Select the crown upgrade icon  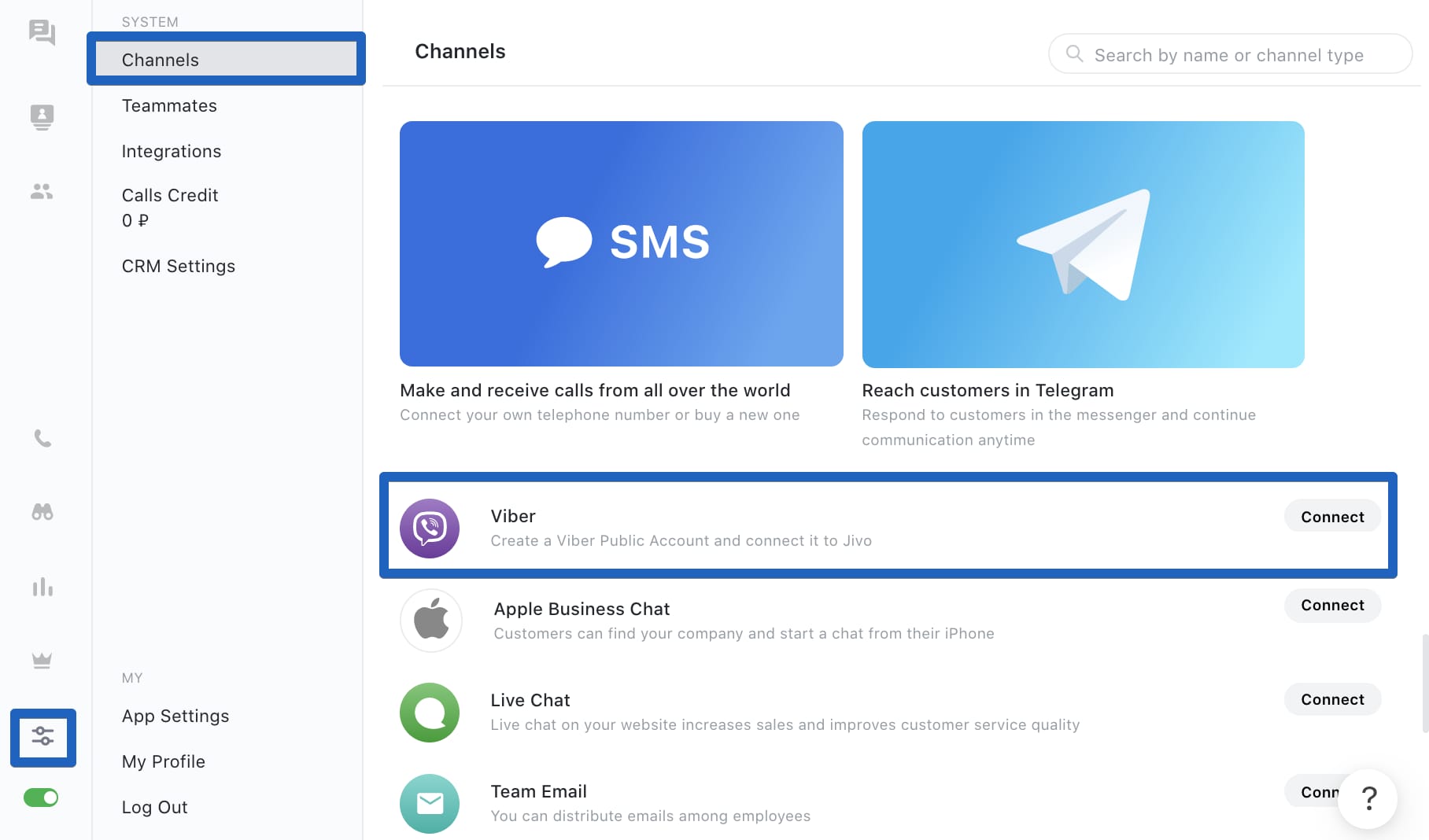43,661
